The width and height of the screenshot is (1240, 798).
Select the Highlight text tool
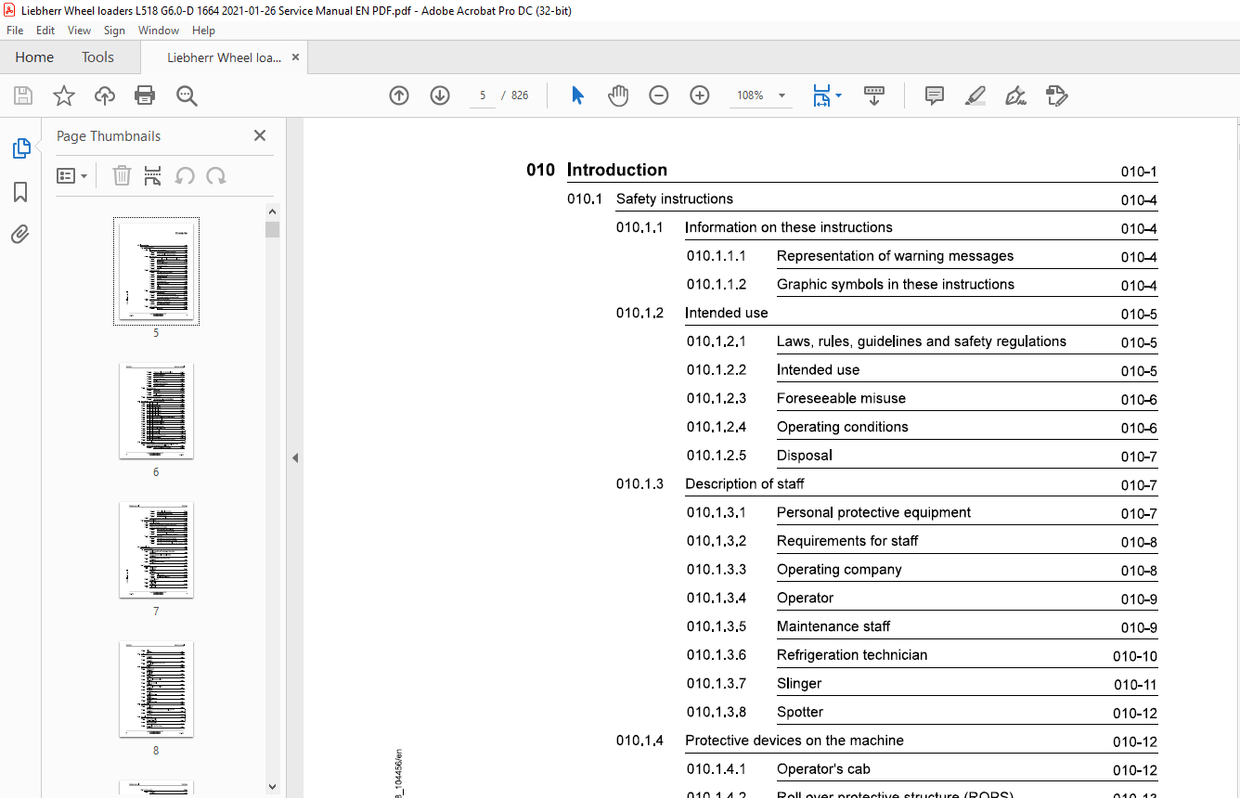coord(975,95)
